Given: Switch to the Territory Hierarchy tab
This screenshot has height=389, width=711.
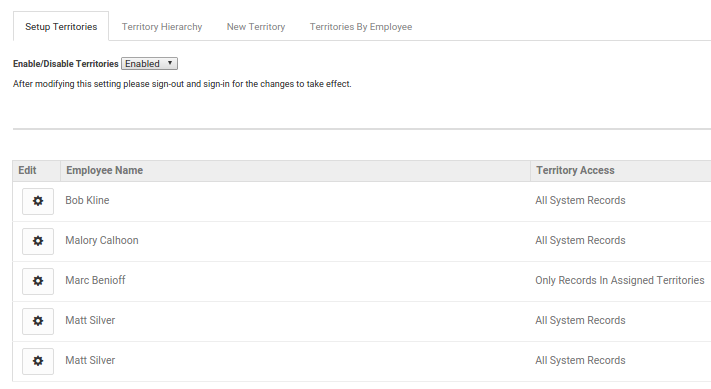Looking at the screenshot, I should pyautogui.click(x=162, y=27).
